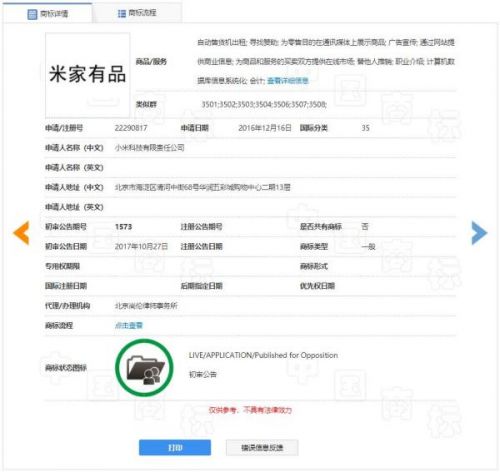
Task: Go to previous trademark with orange arrow
Action: point(21,233)
